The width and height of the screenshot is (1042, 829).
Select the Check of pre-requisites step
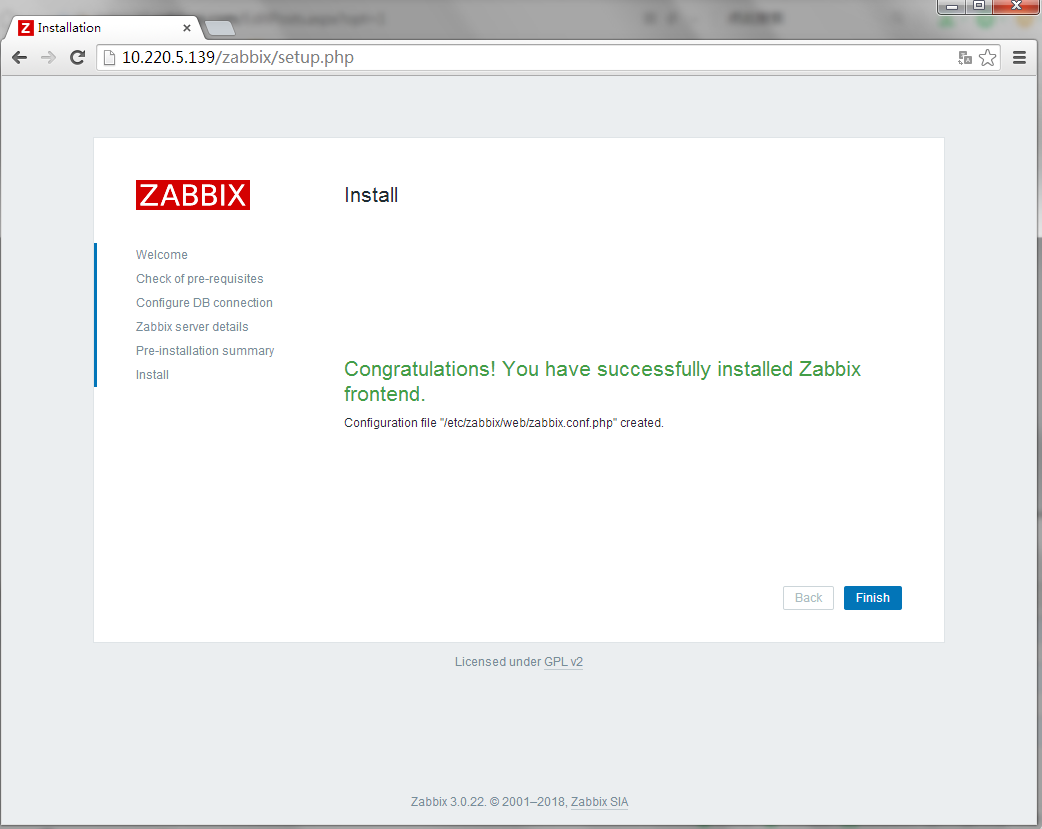[199, 279]
